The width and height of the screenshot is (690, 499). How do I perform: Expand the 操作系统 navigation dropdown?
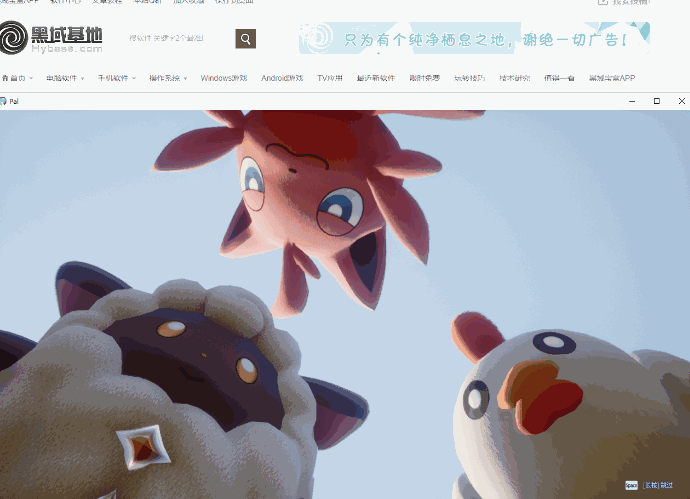click(x=168, y=78)
